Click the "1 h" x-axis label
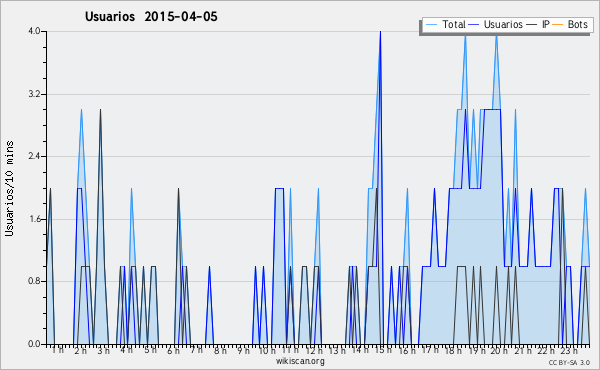The height and width of the screenshot is (370, 600). (x=58, y=350)
